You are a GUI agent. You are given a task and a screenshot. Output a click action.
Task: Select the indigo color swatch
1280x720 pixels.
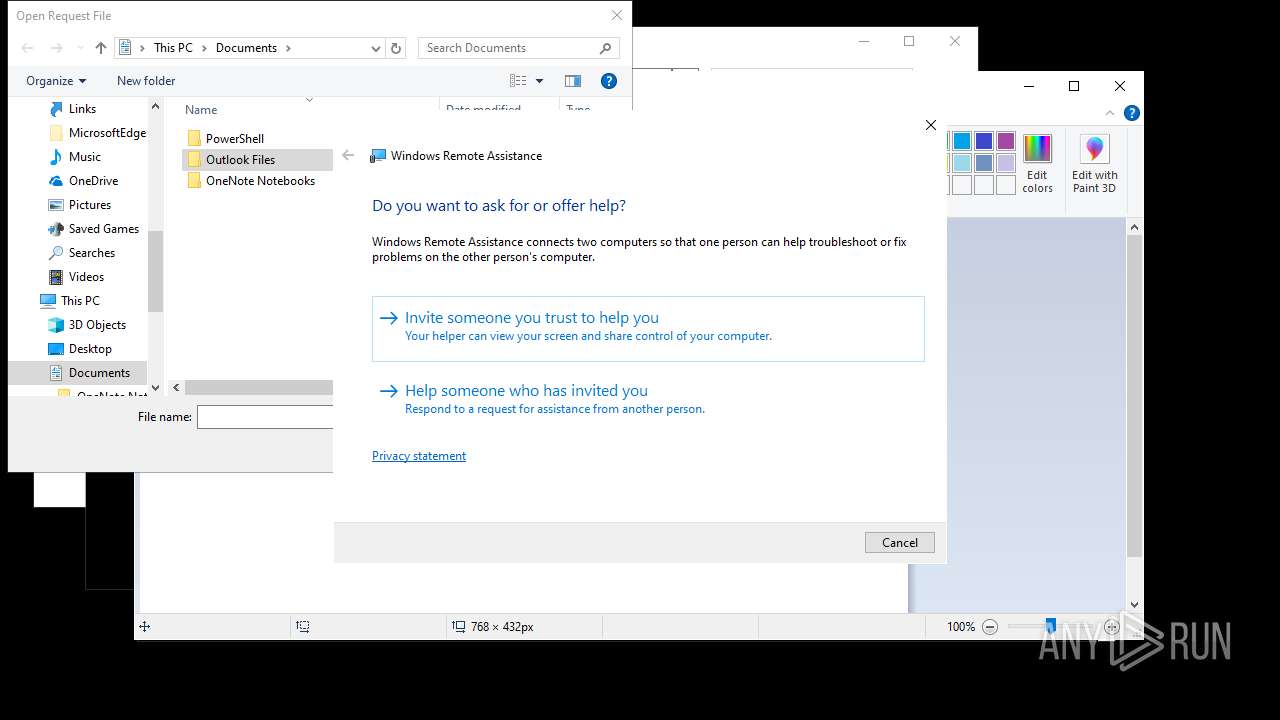tap(984, 141)
